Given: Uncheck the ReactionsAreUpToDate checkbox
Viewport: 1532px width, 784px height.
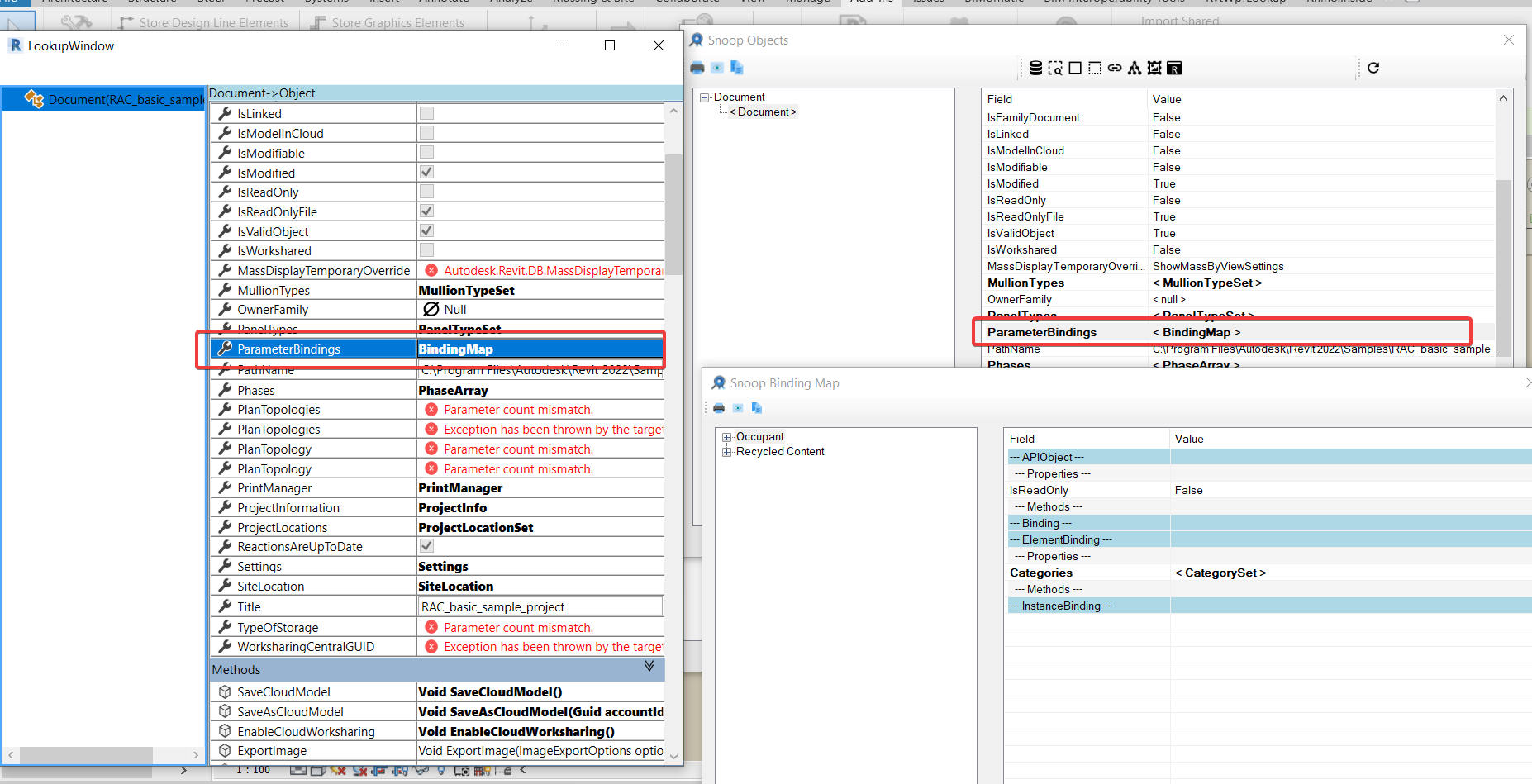Looking at the screenshot, I should coord(426,546).
